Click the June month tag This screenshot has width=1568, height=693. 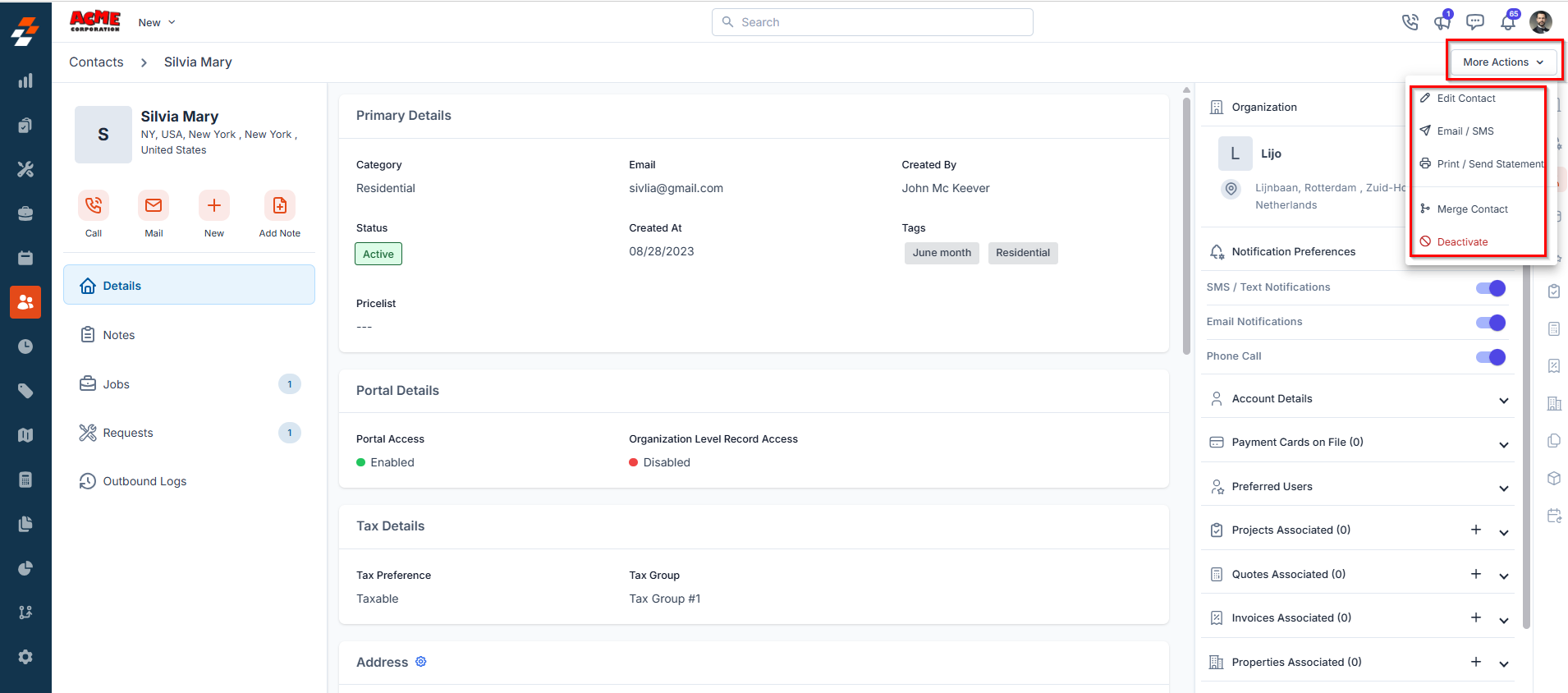942,253
